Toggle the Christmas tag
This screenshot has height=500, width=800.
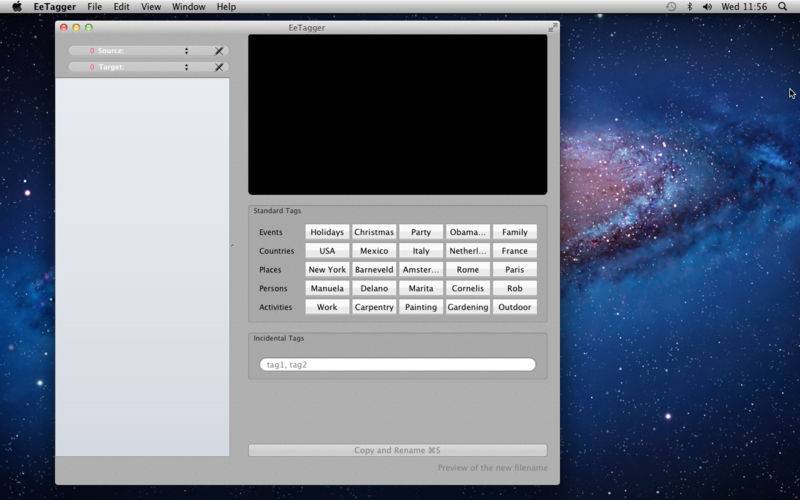click(374, 232)
